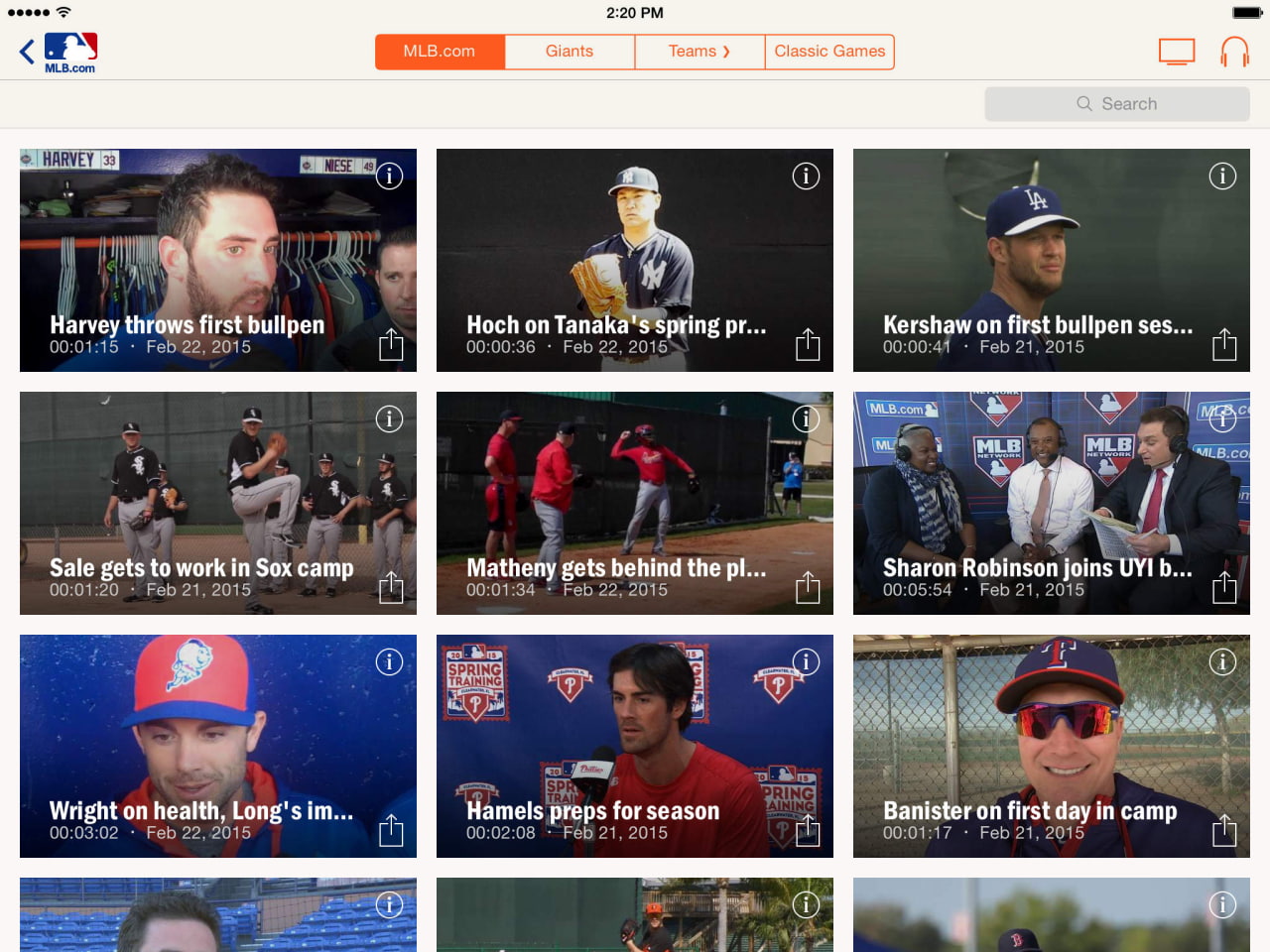
Task: Show info for Harvey throws first bullpen
Action: click(x=389, y=177)
